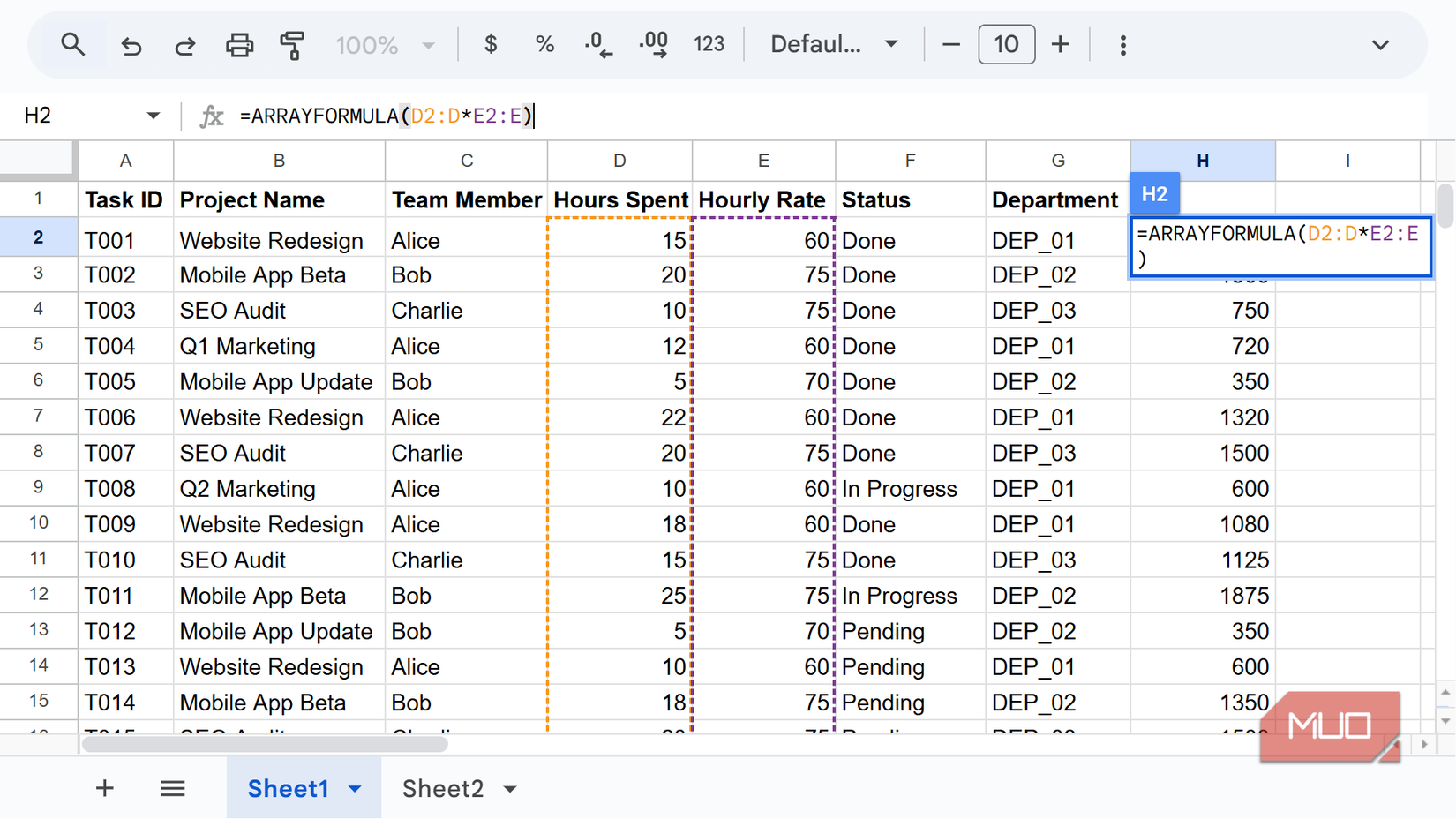Format selected cells as currency
The image size is (1456, 819).
pos(491,44)
